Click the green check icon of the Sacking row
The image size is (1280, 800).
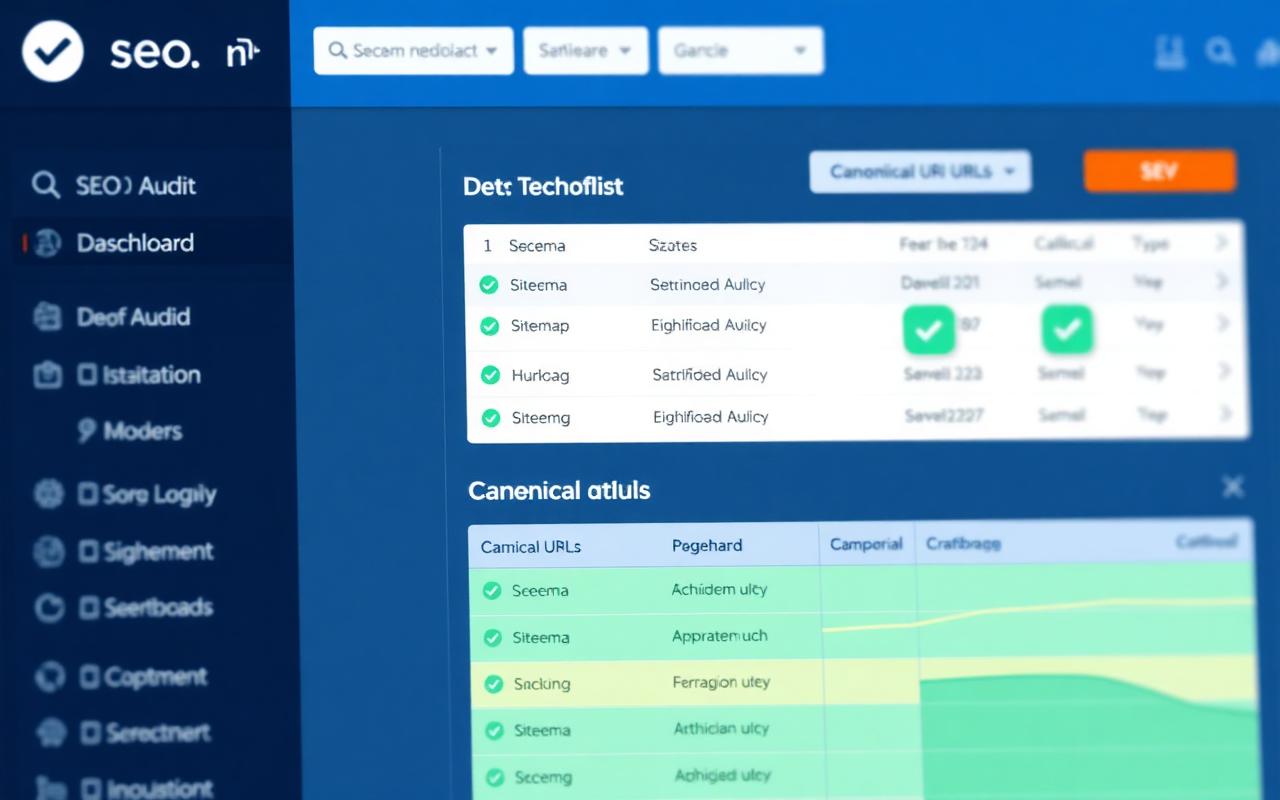click(493, 684)
